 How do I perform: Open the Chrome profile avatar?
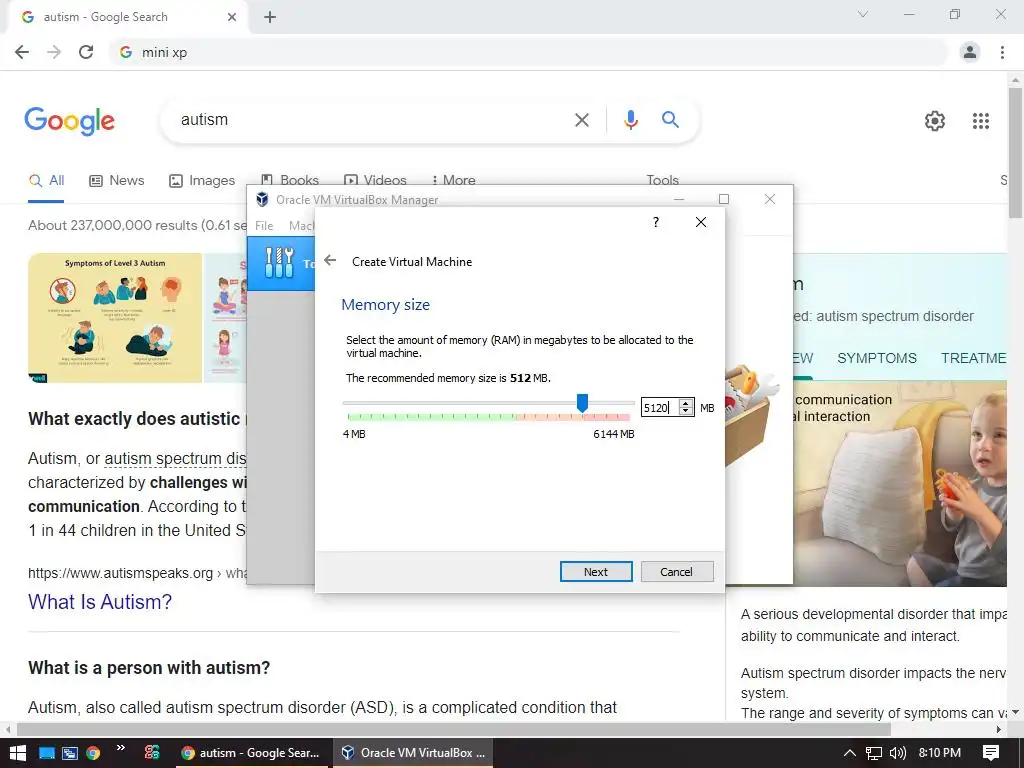click(x=970, y=52)
